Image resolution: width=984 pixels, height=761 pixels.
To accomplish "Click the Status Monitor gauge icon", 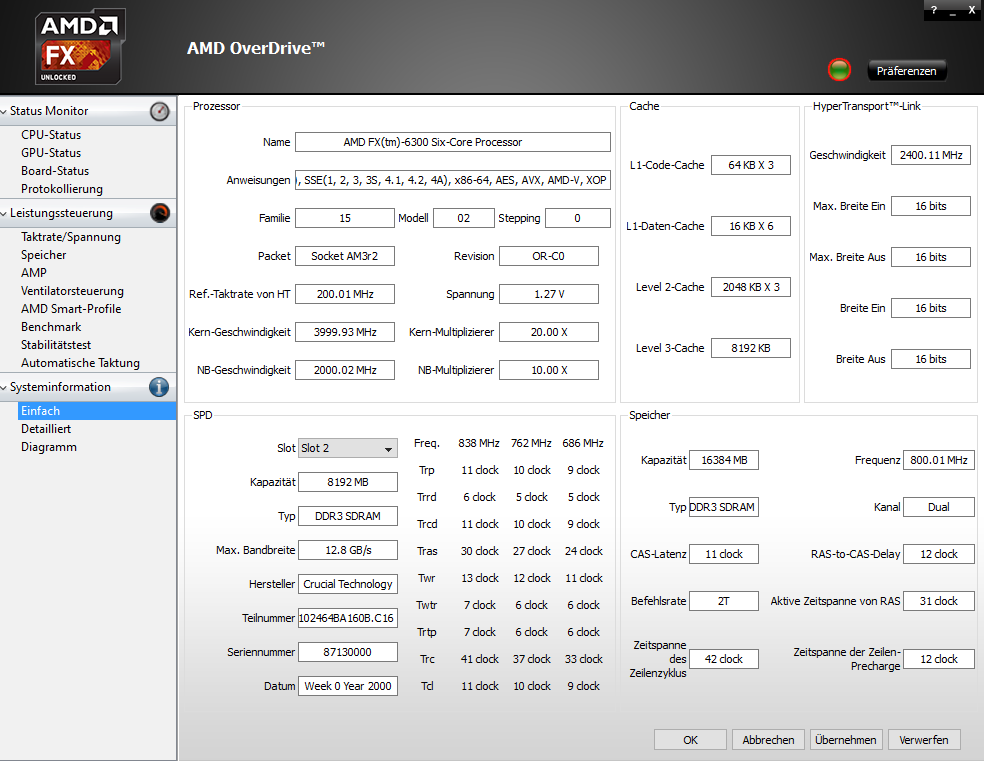I will click(x=159, y=111).
